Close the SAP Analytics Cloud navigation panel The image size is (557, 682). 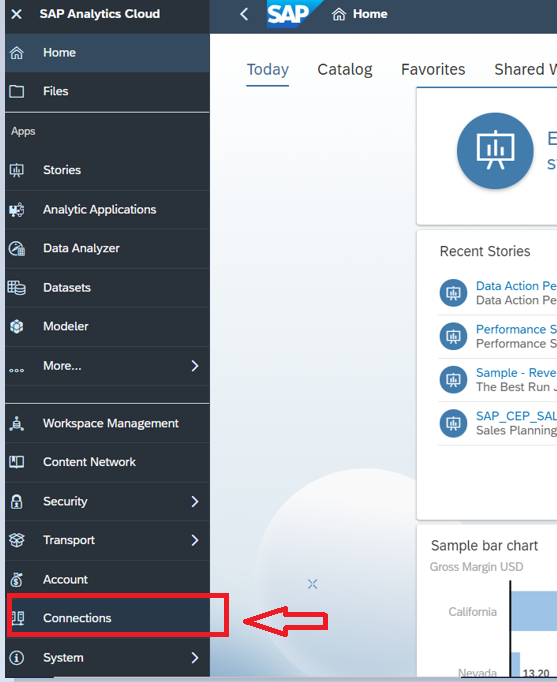[x=17, y=14]
